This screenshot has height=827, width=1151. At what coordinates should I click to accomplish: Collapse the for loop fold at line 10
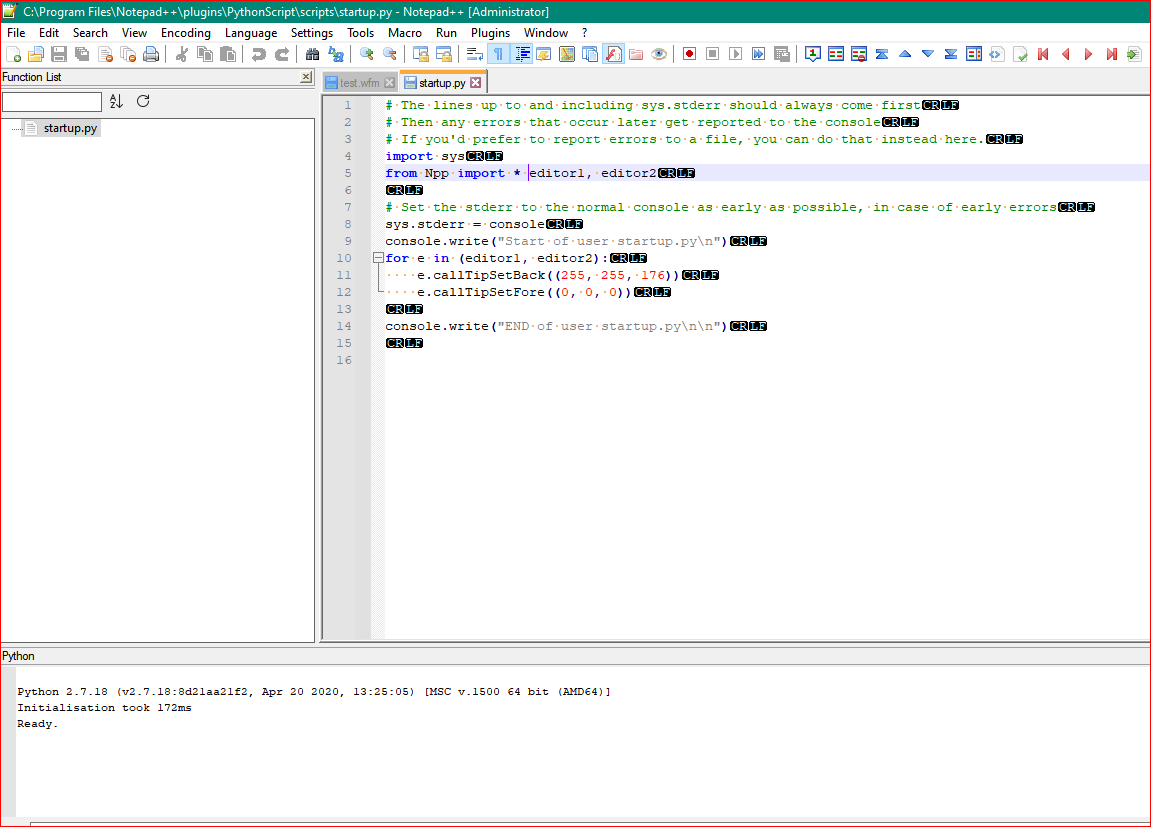coord(377,257)
